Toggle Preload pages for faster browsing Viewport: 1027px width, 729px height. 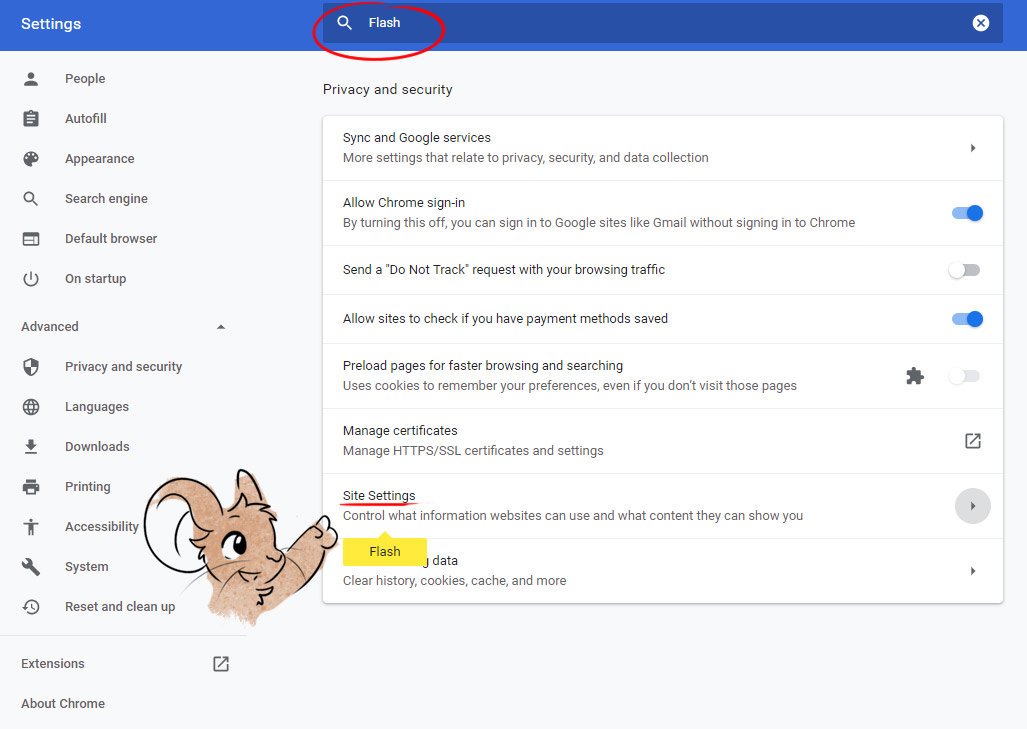click(x=964, y=376)
